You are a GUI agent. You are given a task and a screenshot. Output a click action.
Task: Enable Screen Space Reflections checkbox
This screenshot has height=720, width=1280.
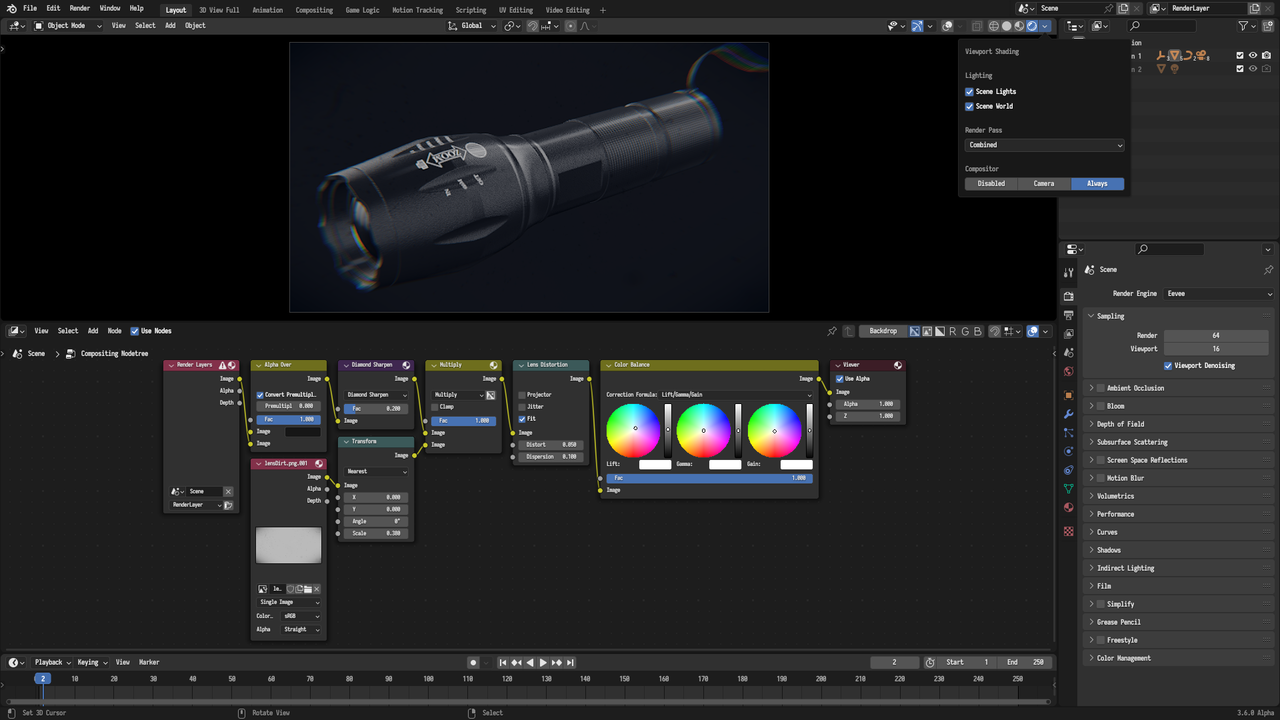click(1101, 460)
